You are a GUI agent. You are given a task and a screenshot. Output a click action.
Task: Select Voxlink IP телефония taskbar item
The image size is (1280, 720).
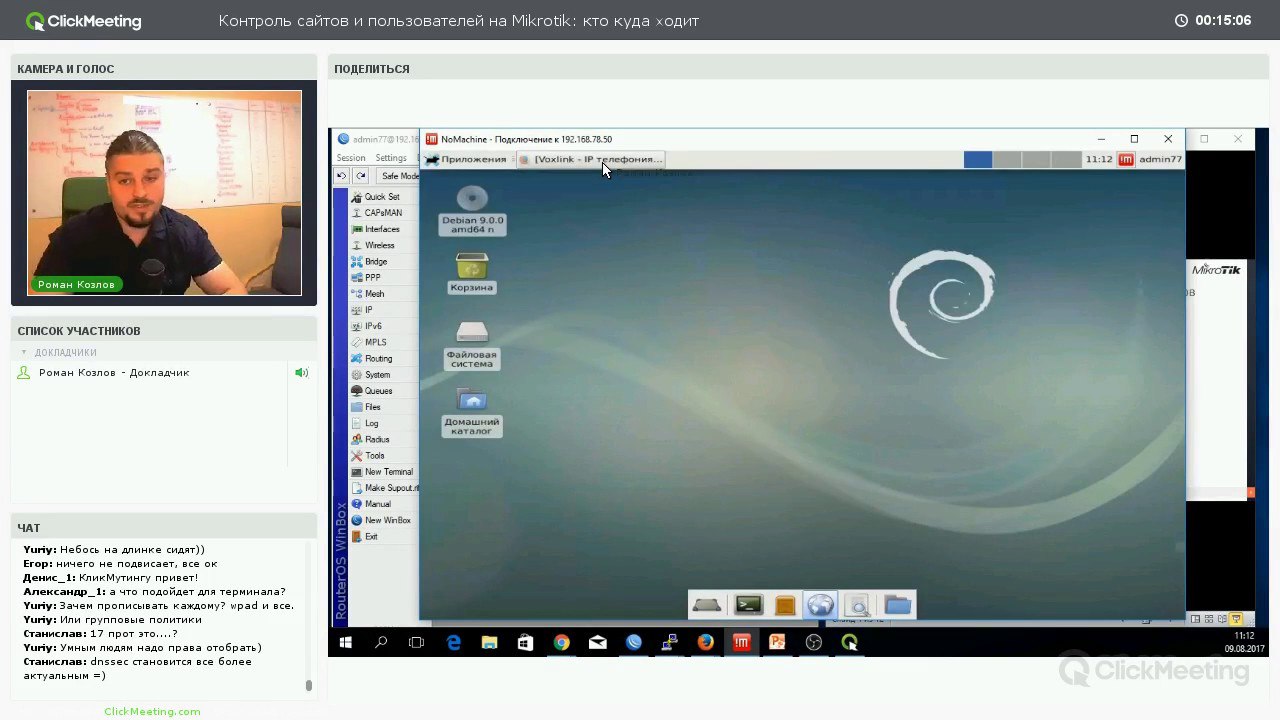pyautogui.click(x=590, y=159)
